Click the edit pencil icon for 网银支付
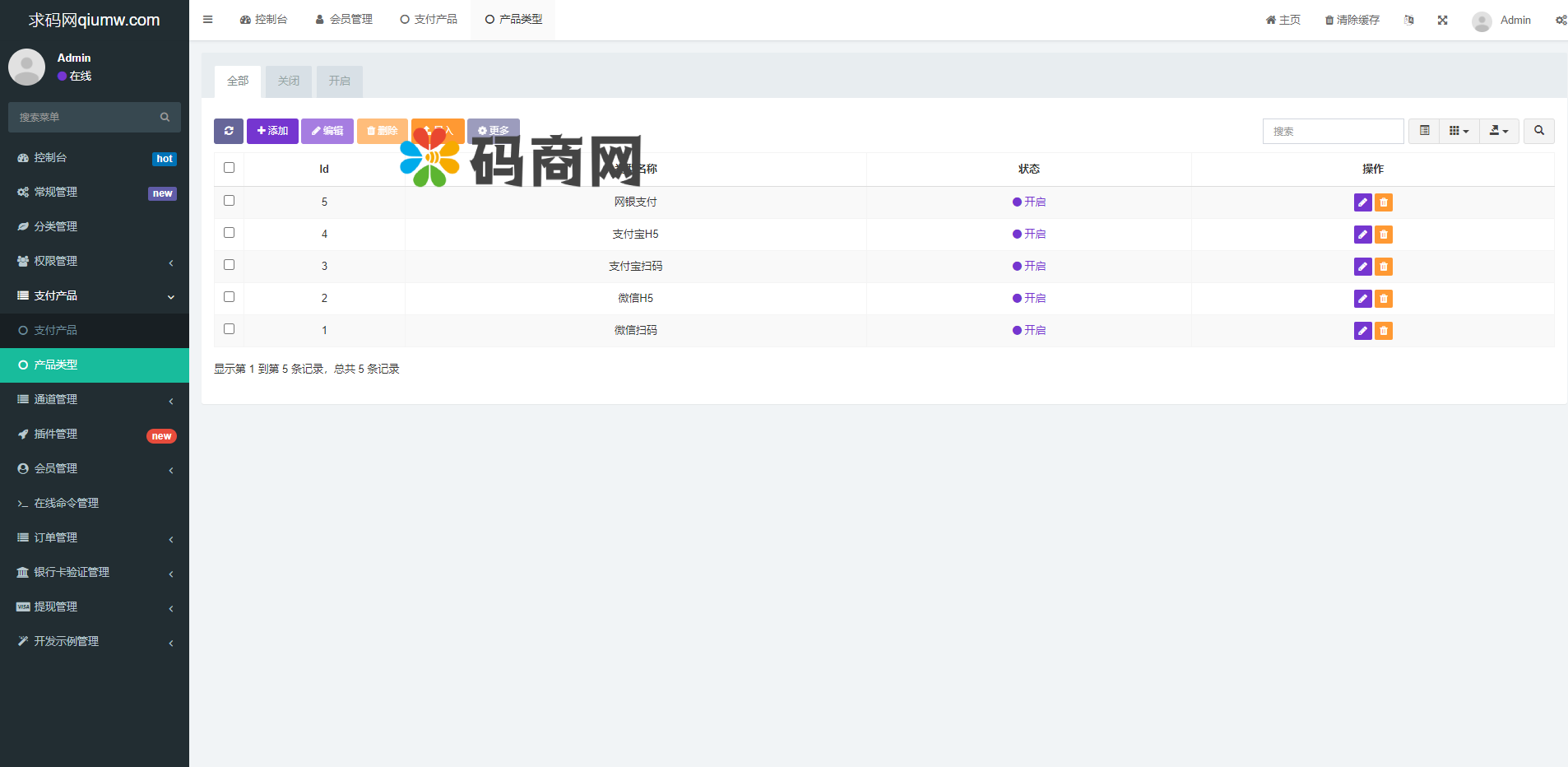Screen dimensions: 1568x767 pos(1362,202)
